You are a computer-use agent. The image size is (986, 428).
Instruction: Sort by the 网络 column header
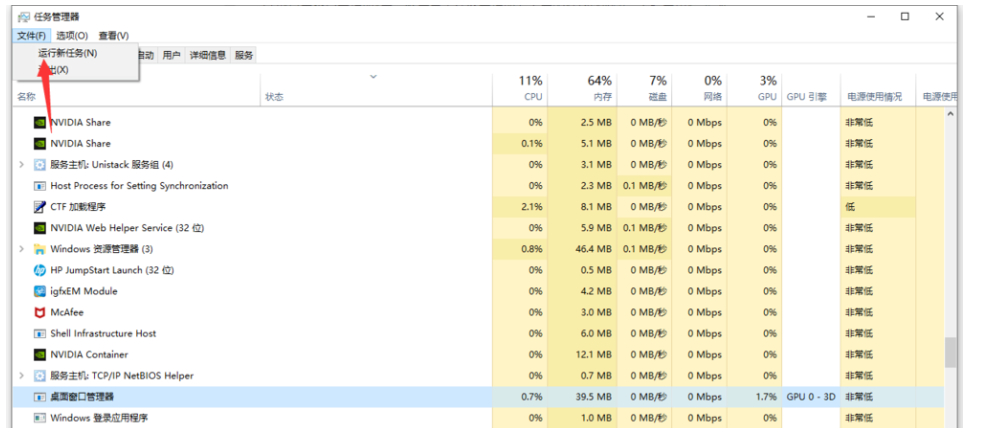pos(699,90)
